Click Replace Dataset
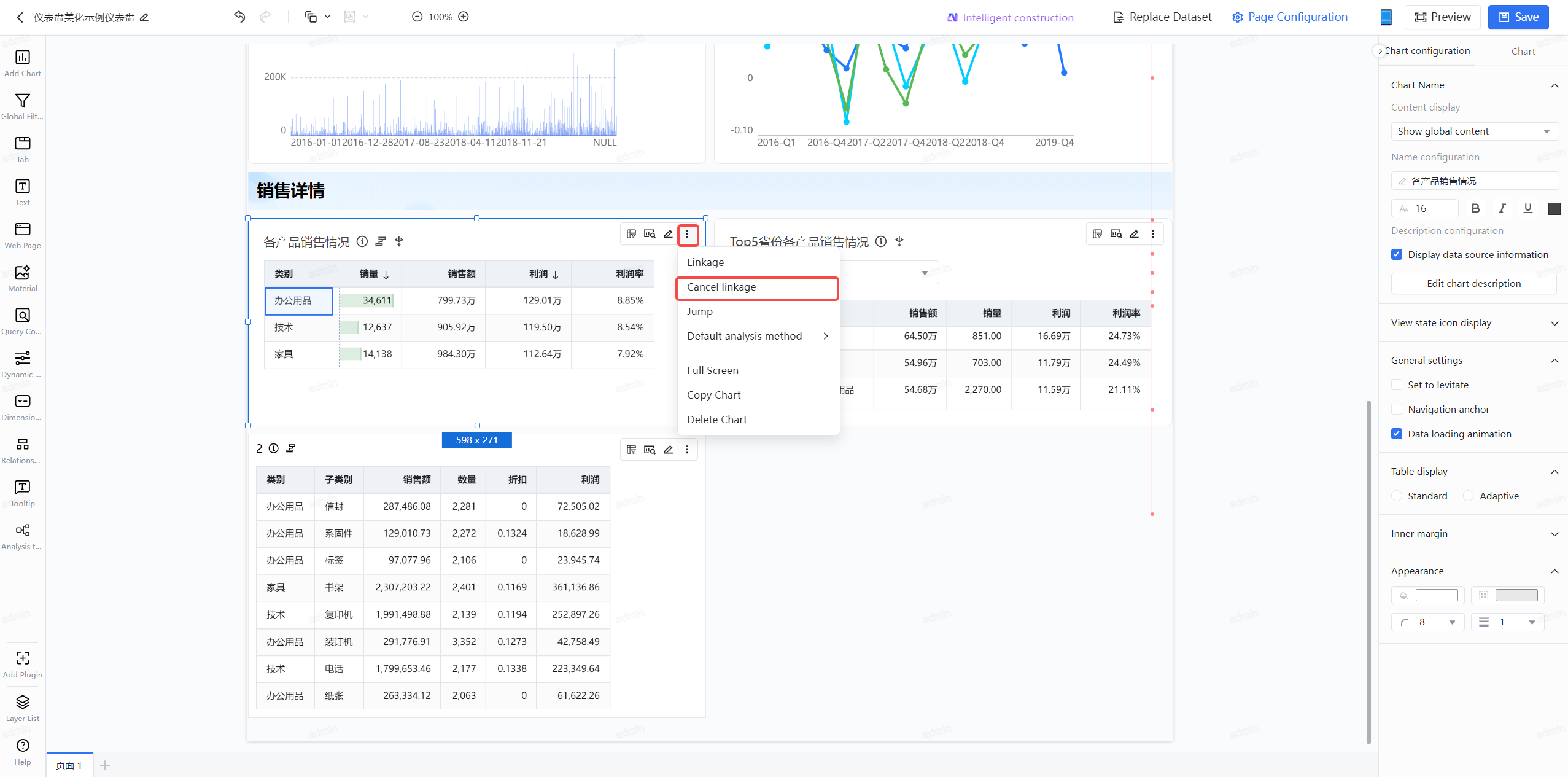This screenshot has width=1568, height=777. tap(1162, 17)
